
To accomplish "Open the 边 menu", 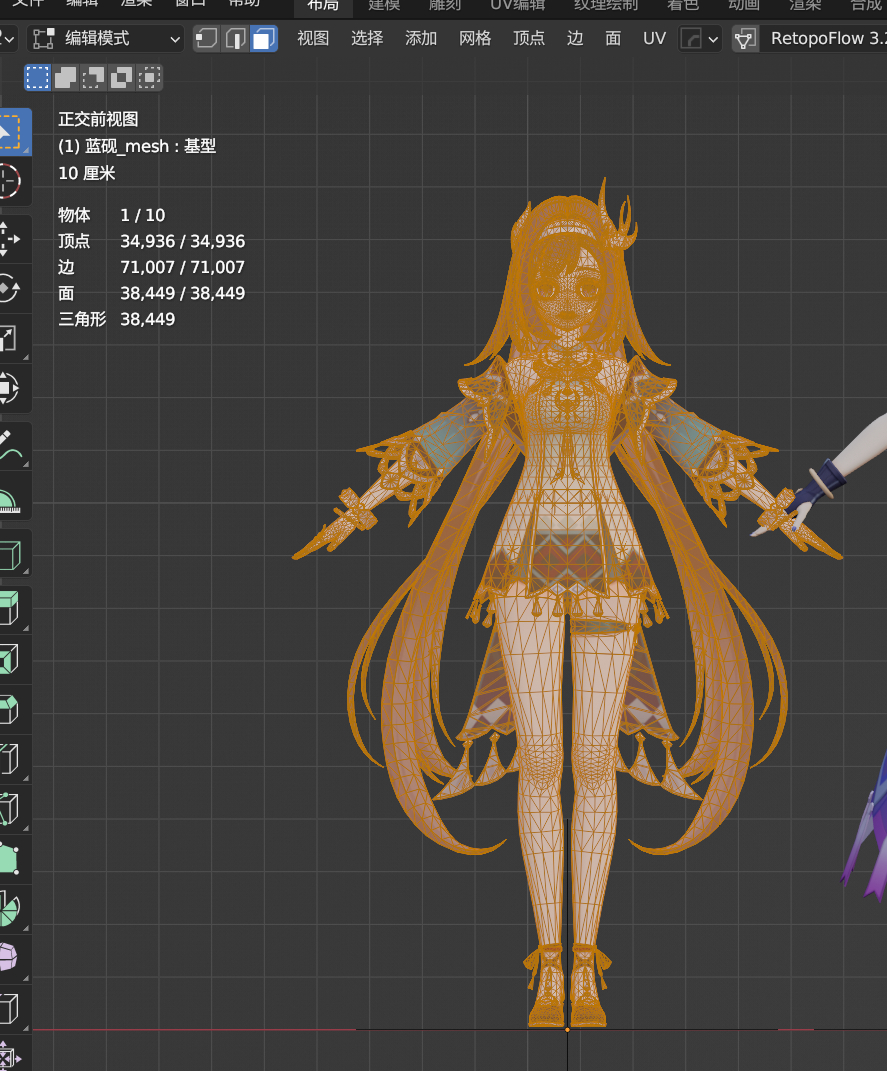I will [x=575, y=38].
